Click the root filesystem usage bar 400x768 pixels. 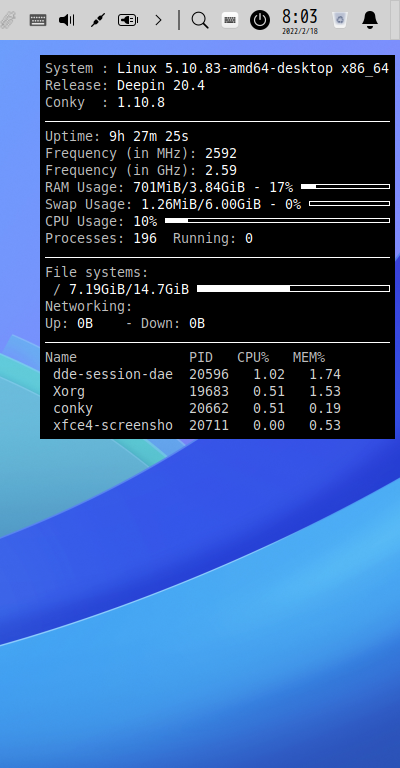tap(293, 288)
